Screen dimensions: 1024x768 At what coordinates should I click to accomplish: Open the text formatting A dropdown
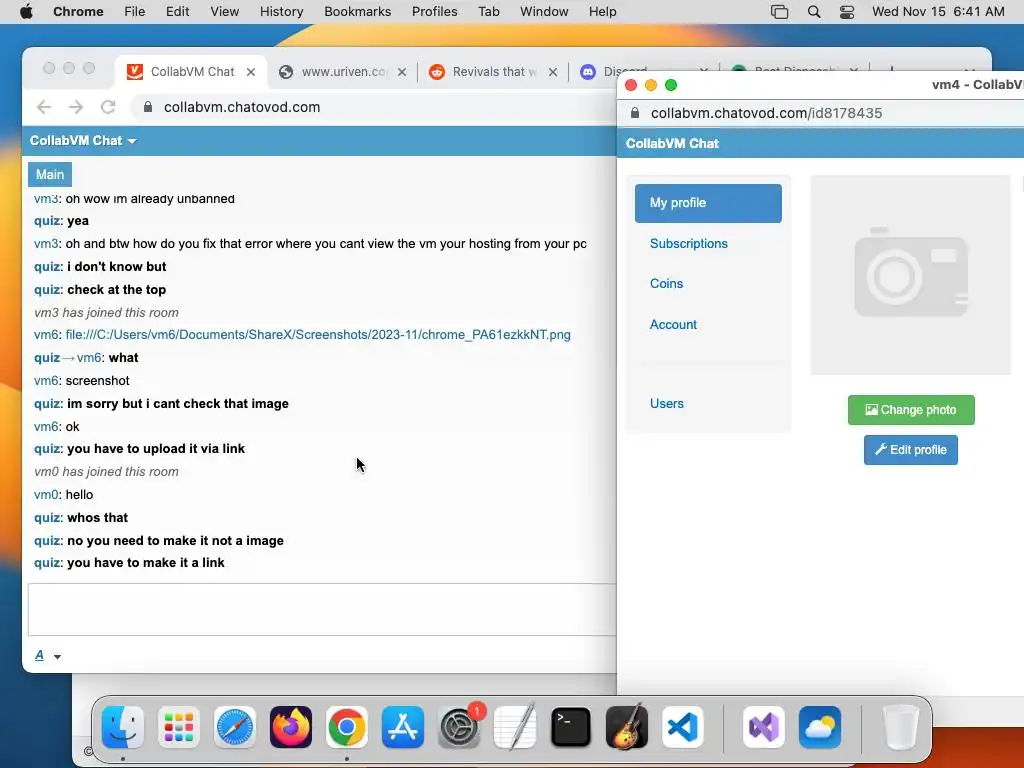pyautogui.click(x=48, y=656)
